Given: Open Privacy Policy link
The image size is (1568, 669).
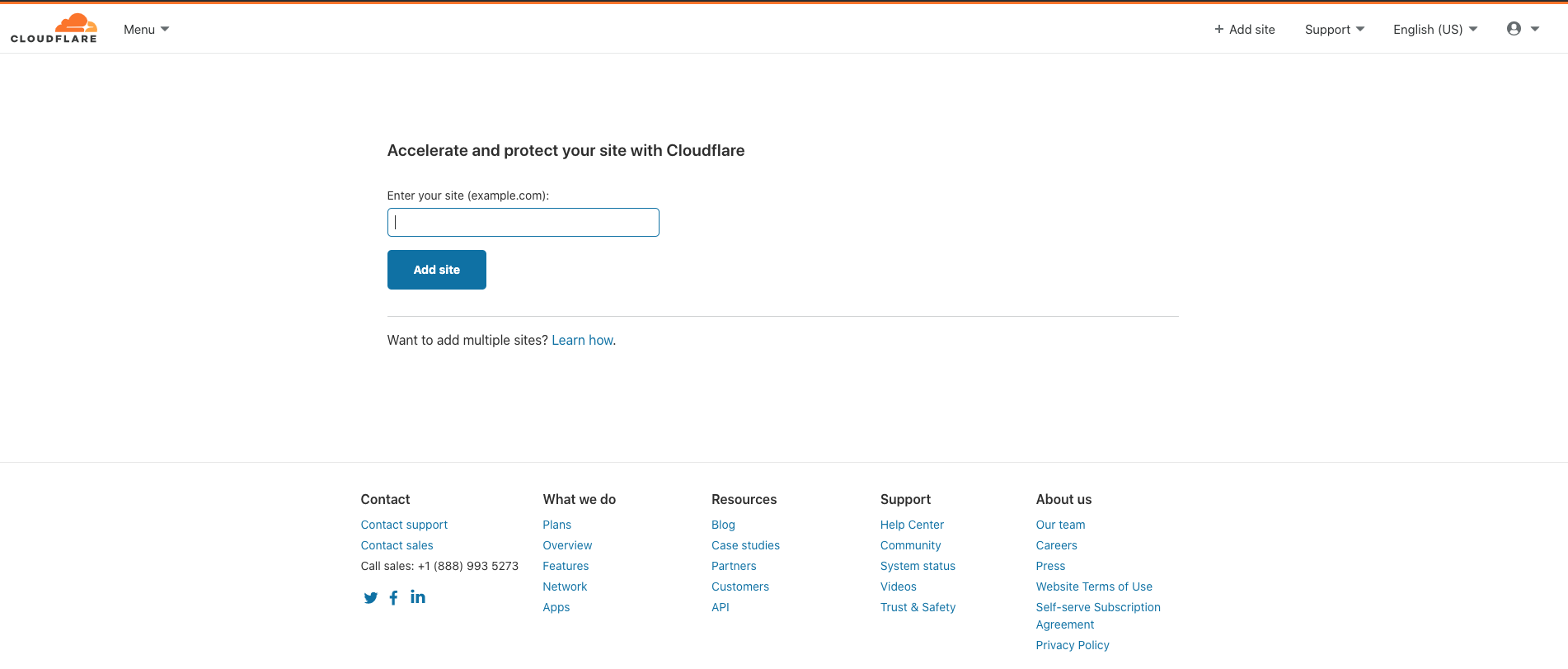Looking at the screenshot, I should point(1073,645).
